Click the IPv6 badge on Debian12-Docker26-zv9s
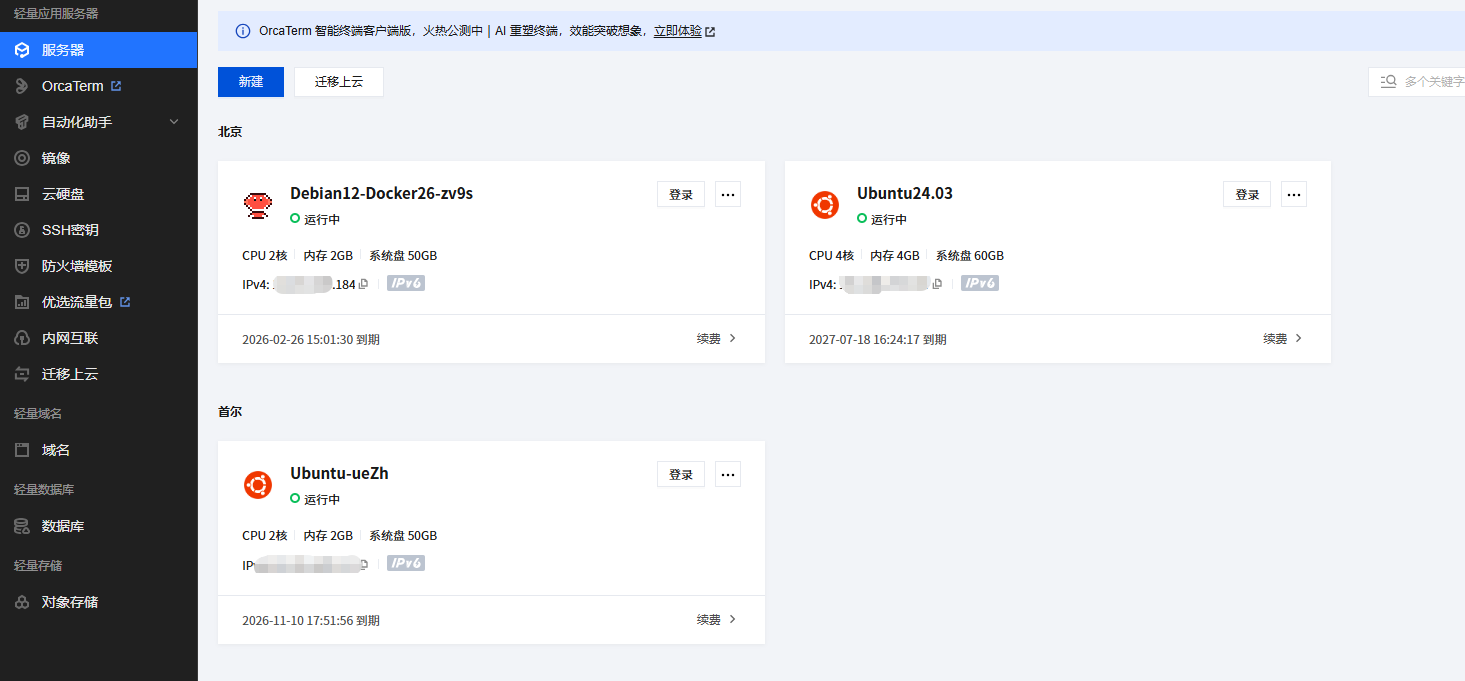Screen dimensions: 1465x681 406,283
